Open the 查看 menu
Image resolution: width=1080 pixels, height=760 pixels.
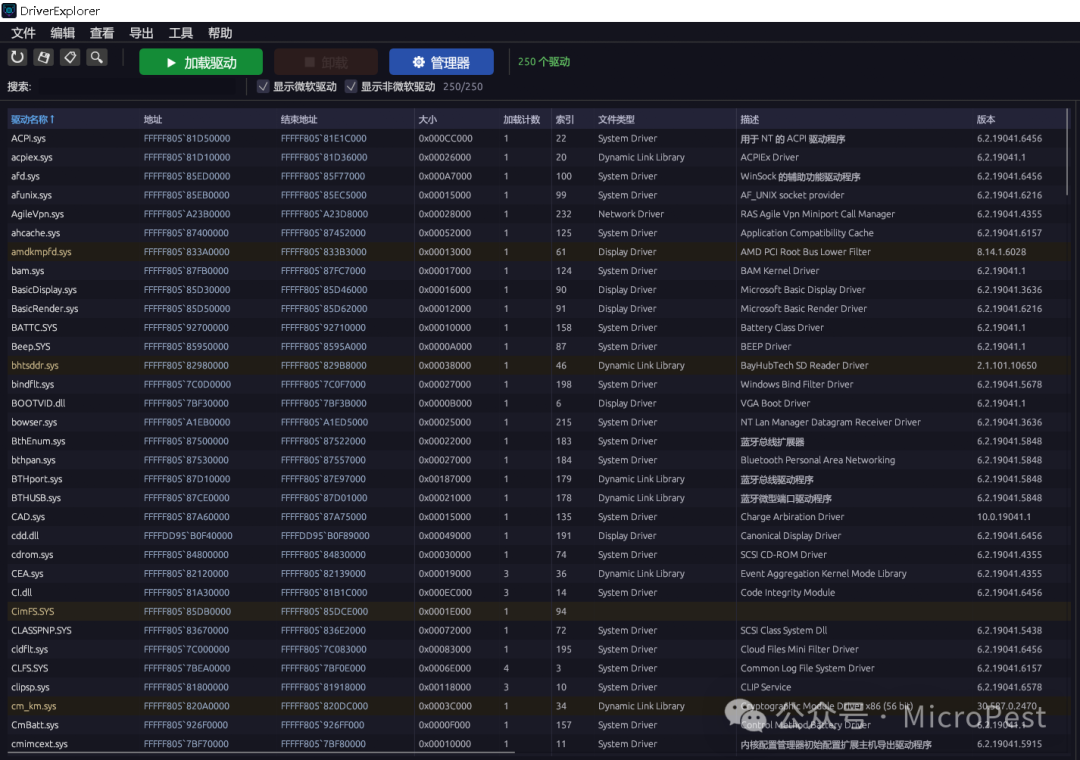click(x=102, y=33)
